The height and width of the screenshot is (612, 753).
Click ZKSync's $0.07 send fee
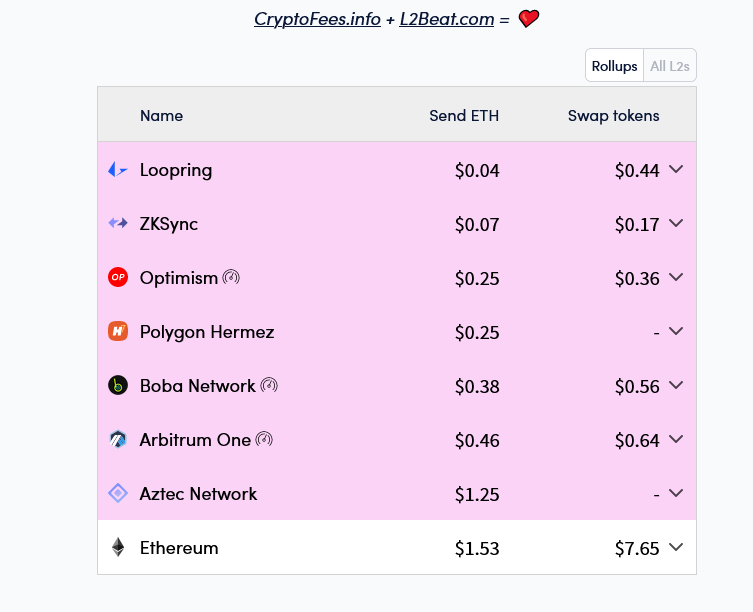477,224
